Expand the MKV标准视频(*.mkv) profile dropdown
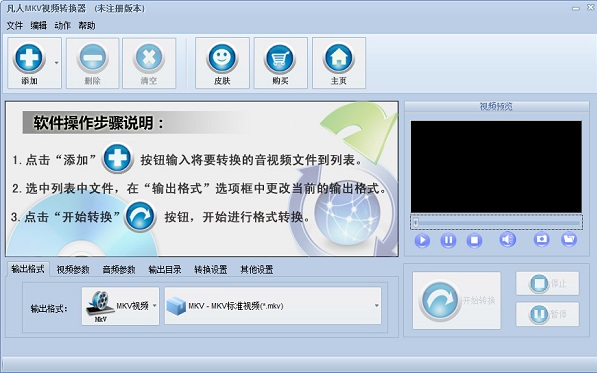 [x=273, y=306]
